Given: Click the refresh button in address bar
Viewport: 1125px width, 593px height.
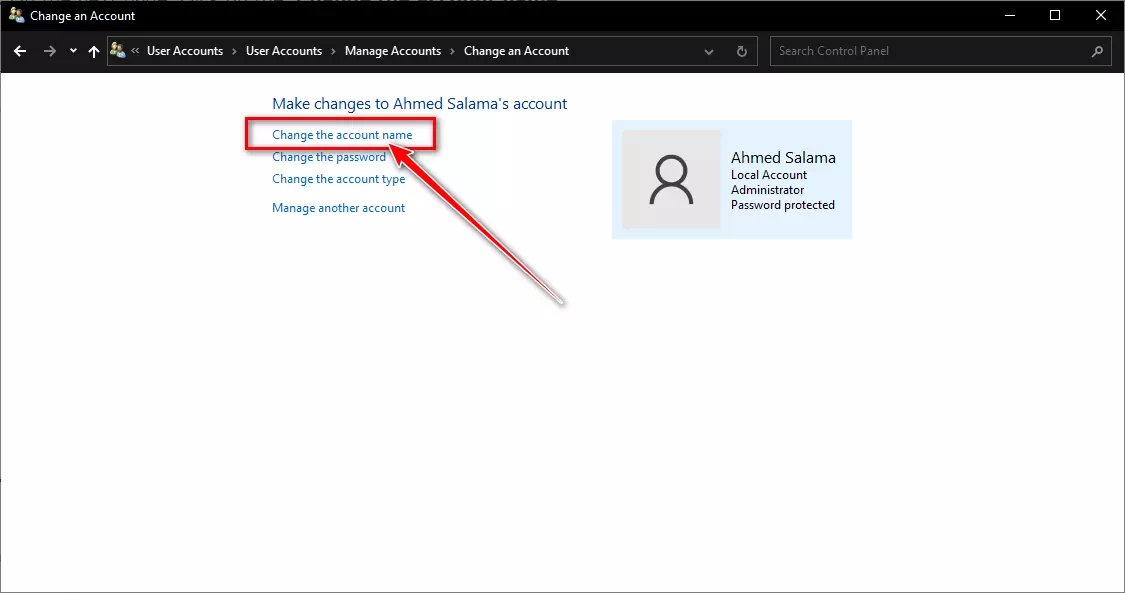Looking at the screenshot, I should [742, 52].
